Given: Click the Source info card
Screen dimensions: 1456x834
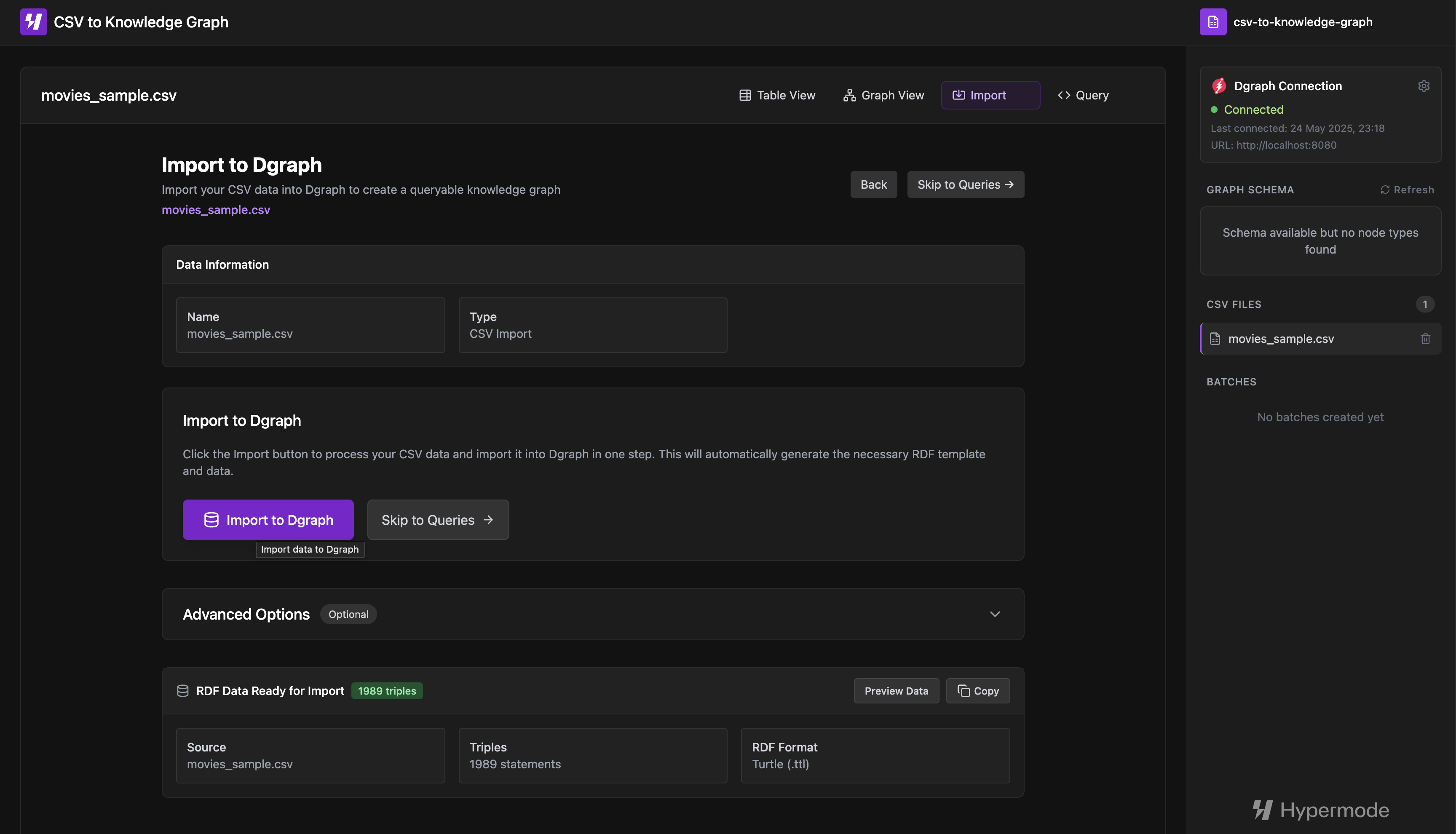Looking at the screenshot, I should pos(310,756).
